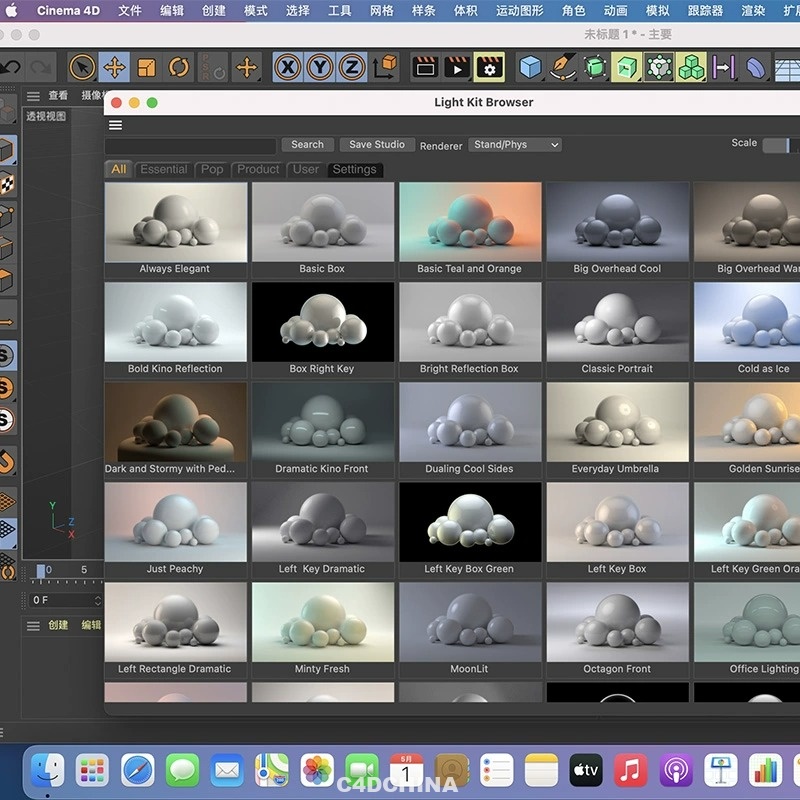
Task: Add a Cube primitive
Action: point(530,67)
